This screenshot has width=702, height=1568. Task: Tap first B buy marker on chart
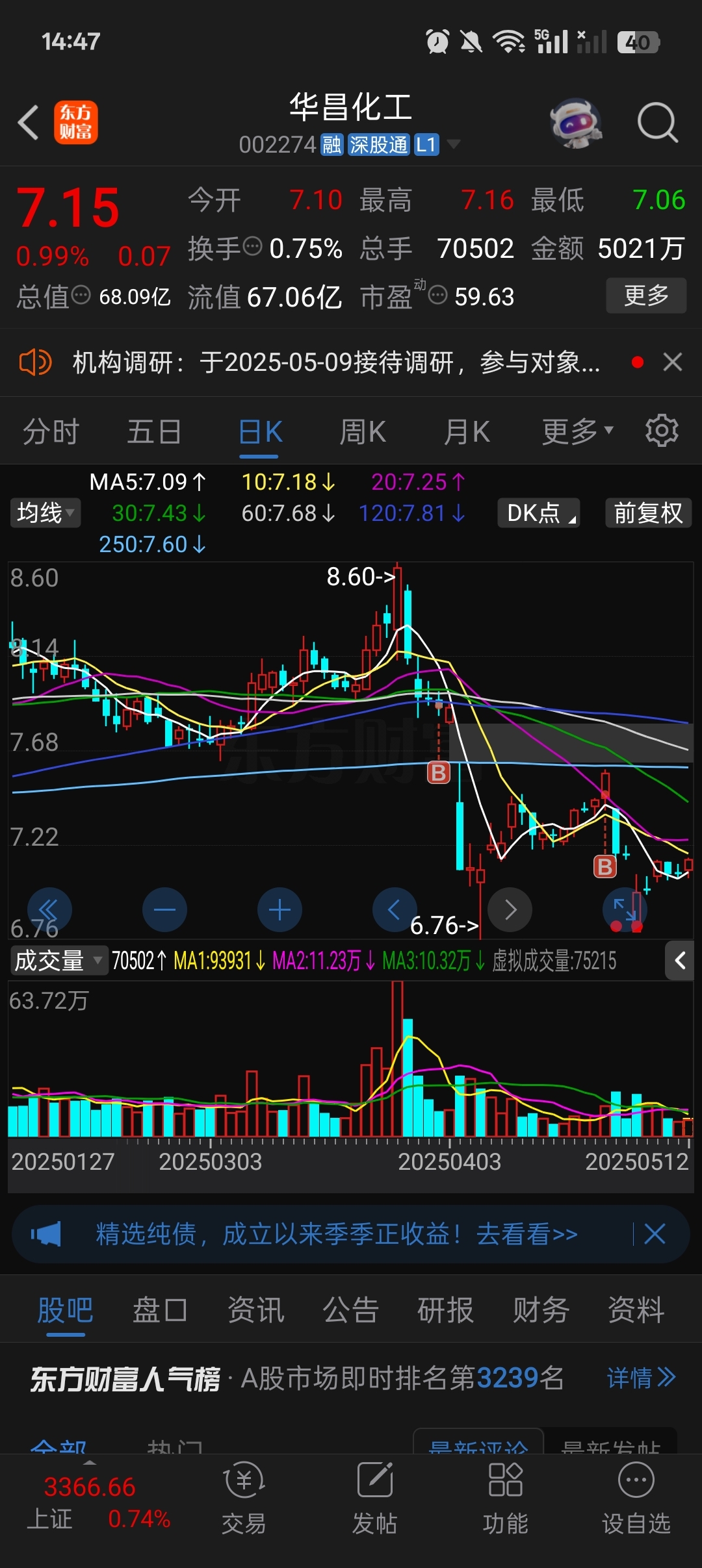439,772
